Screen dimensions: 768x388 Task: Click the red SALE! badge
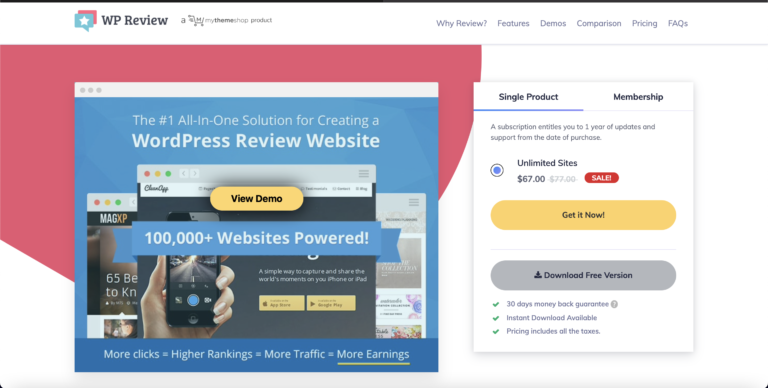click(x=601, y=178)
